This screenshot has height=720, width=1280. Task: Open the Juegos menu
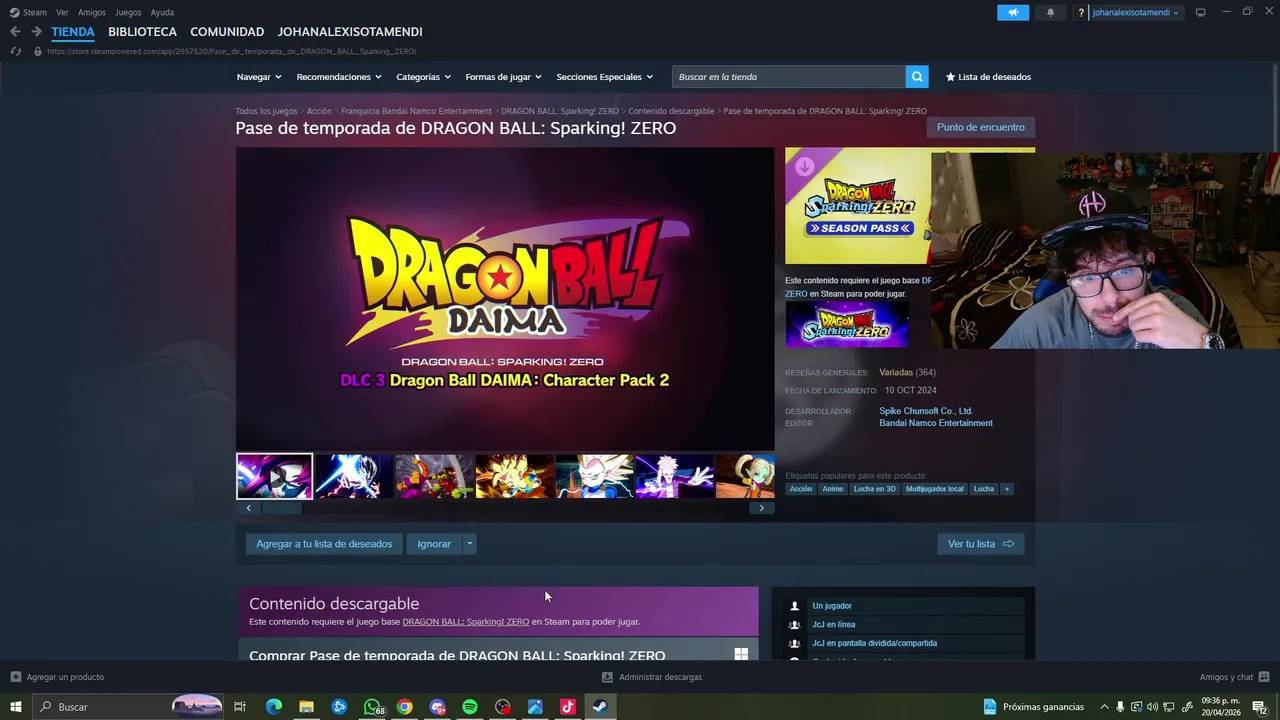(128, 12)
